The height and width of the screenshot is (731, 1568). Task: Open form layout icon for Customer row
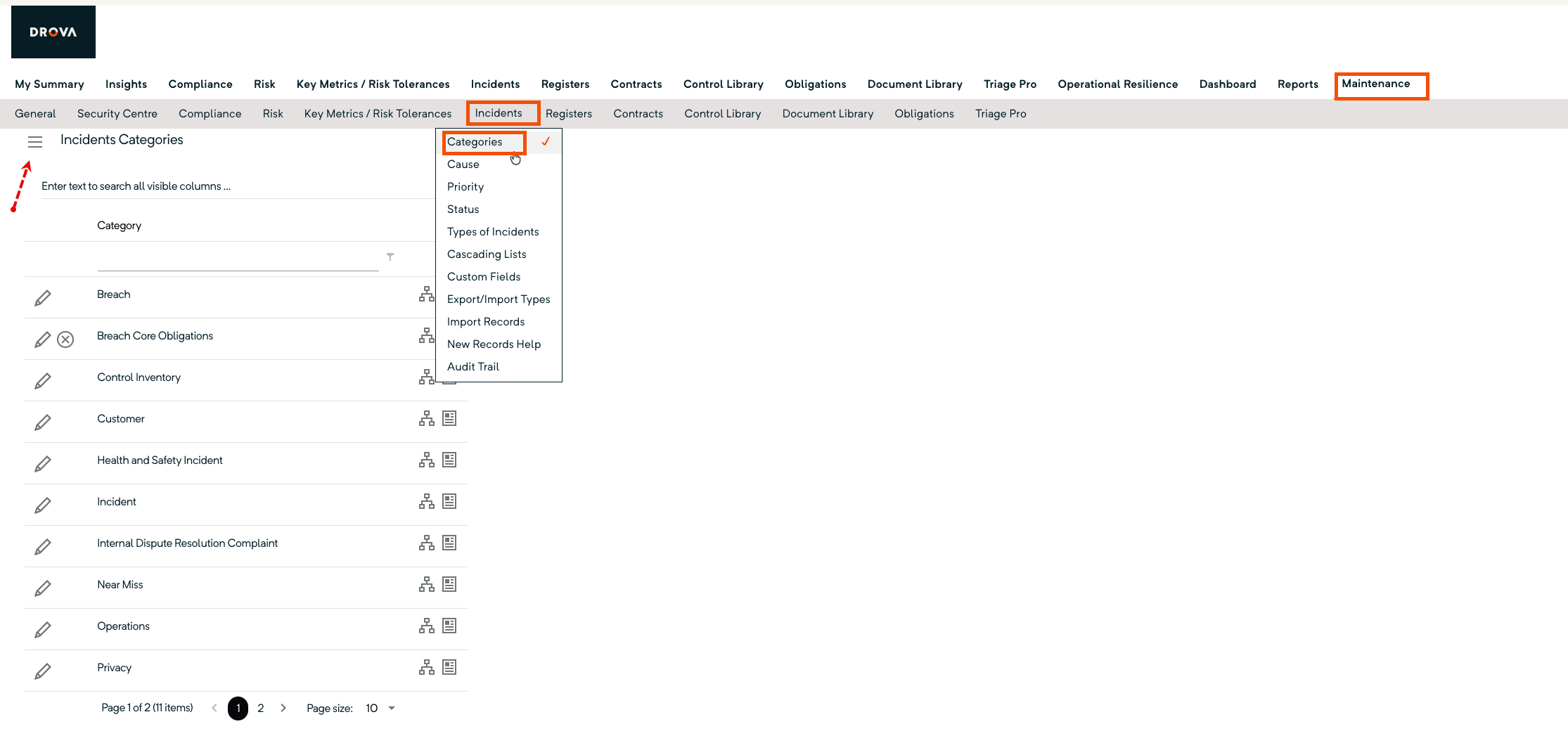point(449,418)
